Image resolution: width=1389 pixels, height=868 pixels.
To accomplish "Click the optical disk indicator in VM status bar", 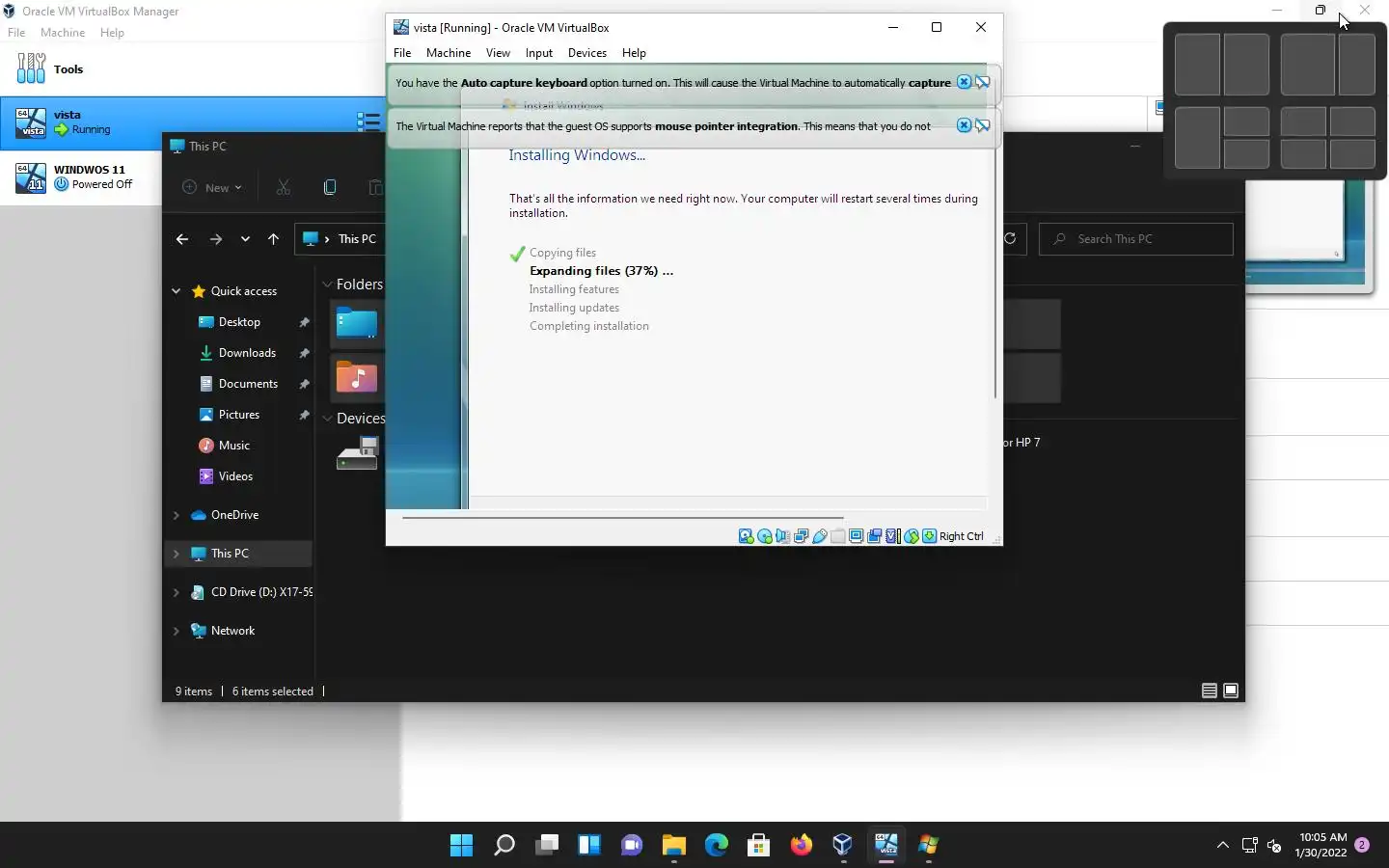I will pyautogui.click(x=765, y=536).
